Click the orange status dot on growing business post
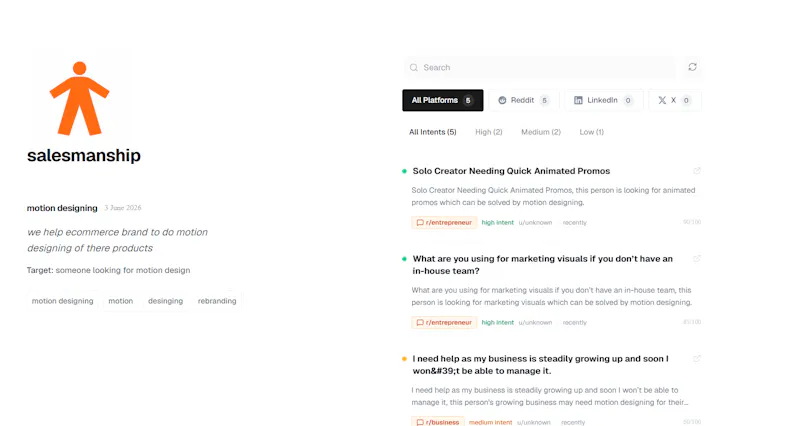This screenshot has width=800, height=426. (405, 359)
